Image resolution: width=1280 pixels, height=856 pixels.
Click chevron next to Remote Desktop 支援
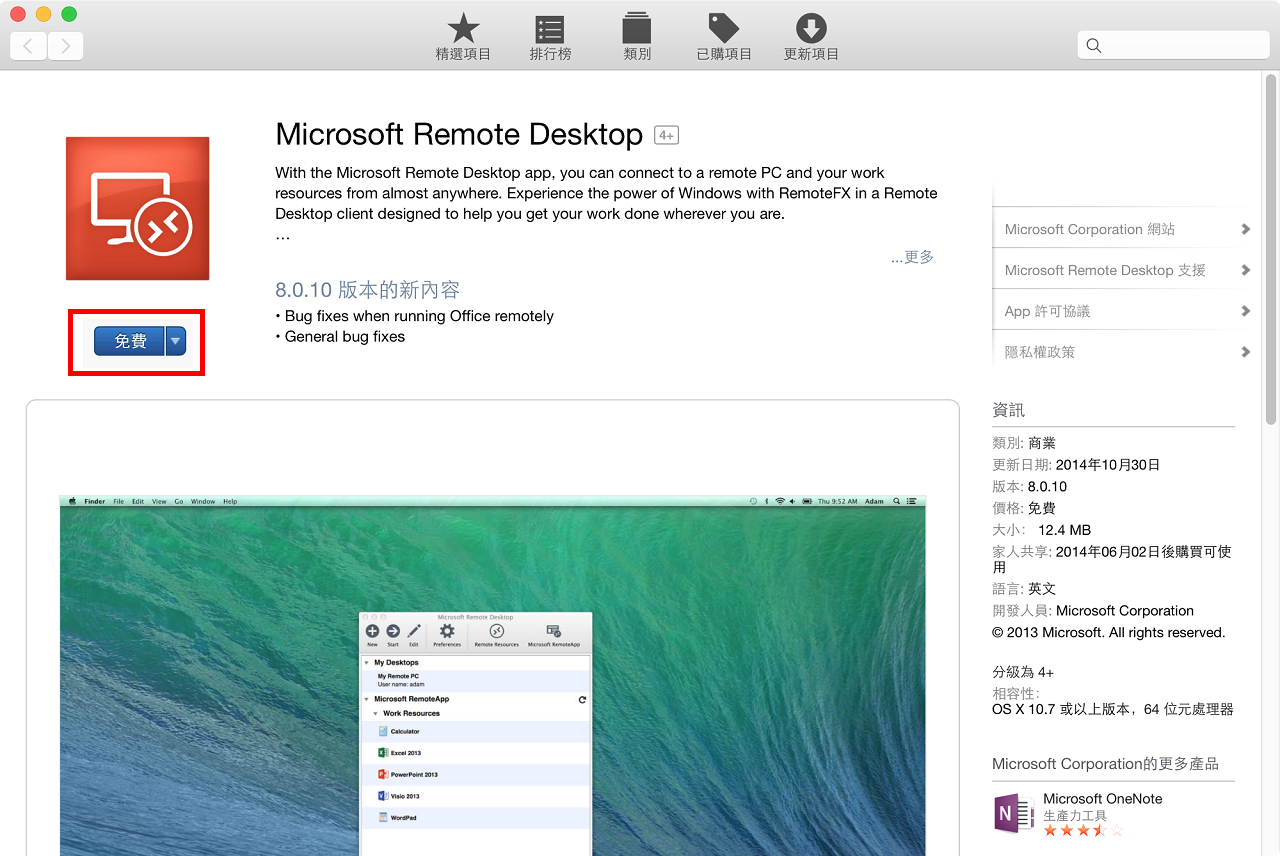point(1245,270)
